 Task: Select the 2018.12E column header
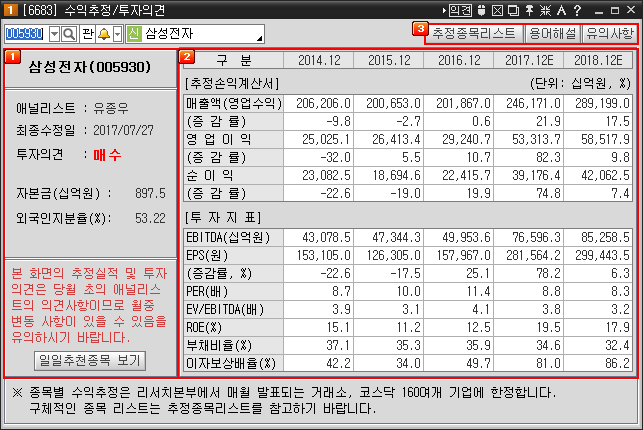click(x=598, y=60)
